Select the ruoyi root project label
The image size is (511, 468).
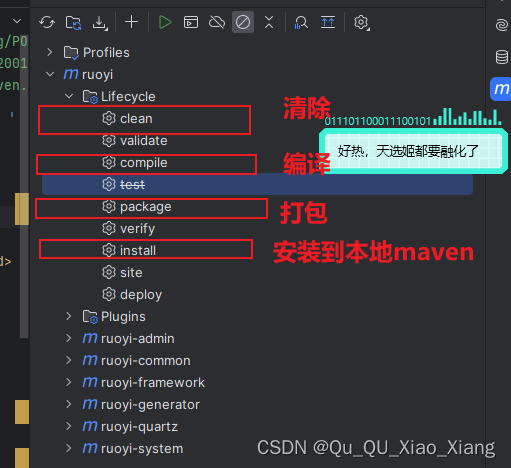pyautogui.click(x=97, y=75)
